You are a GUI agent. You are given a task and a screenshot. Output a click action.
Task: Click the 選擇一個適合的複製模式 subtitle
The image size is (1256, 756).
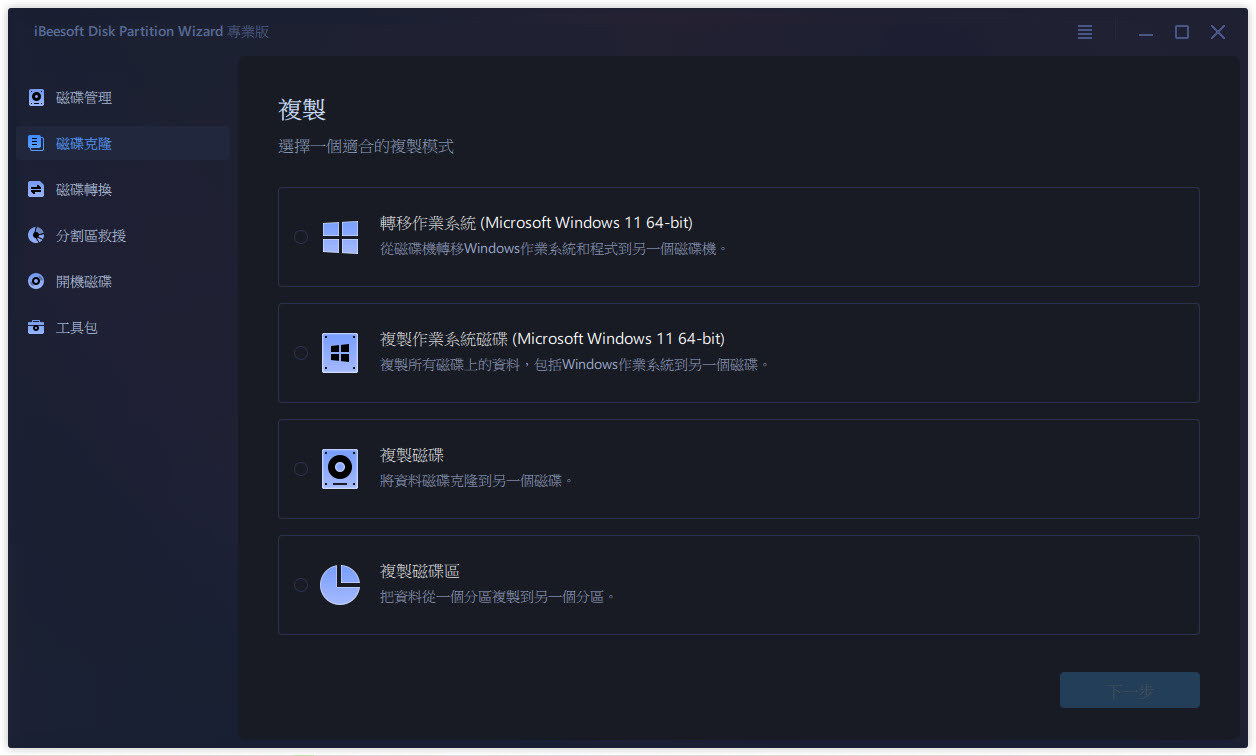[x=366, y=147]
